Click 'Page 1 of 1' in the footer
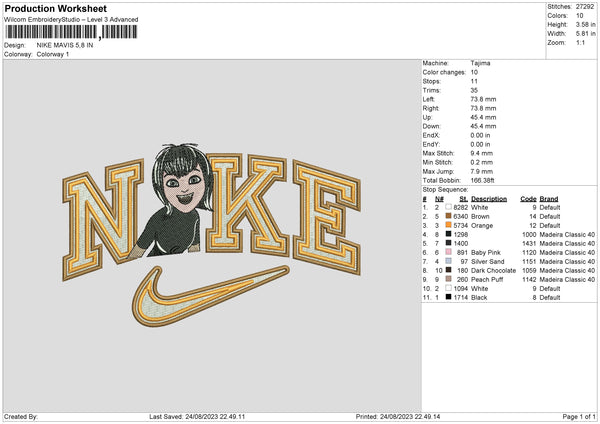The image size is (600, 424). (579, 417)
